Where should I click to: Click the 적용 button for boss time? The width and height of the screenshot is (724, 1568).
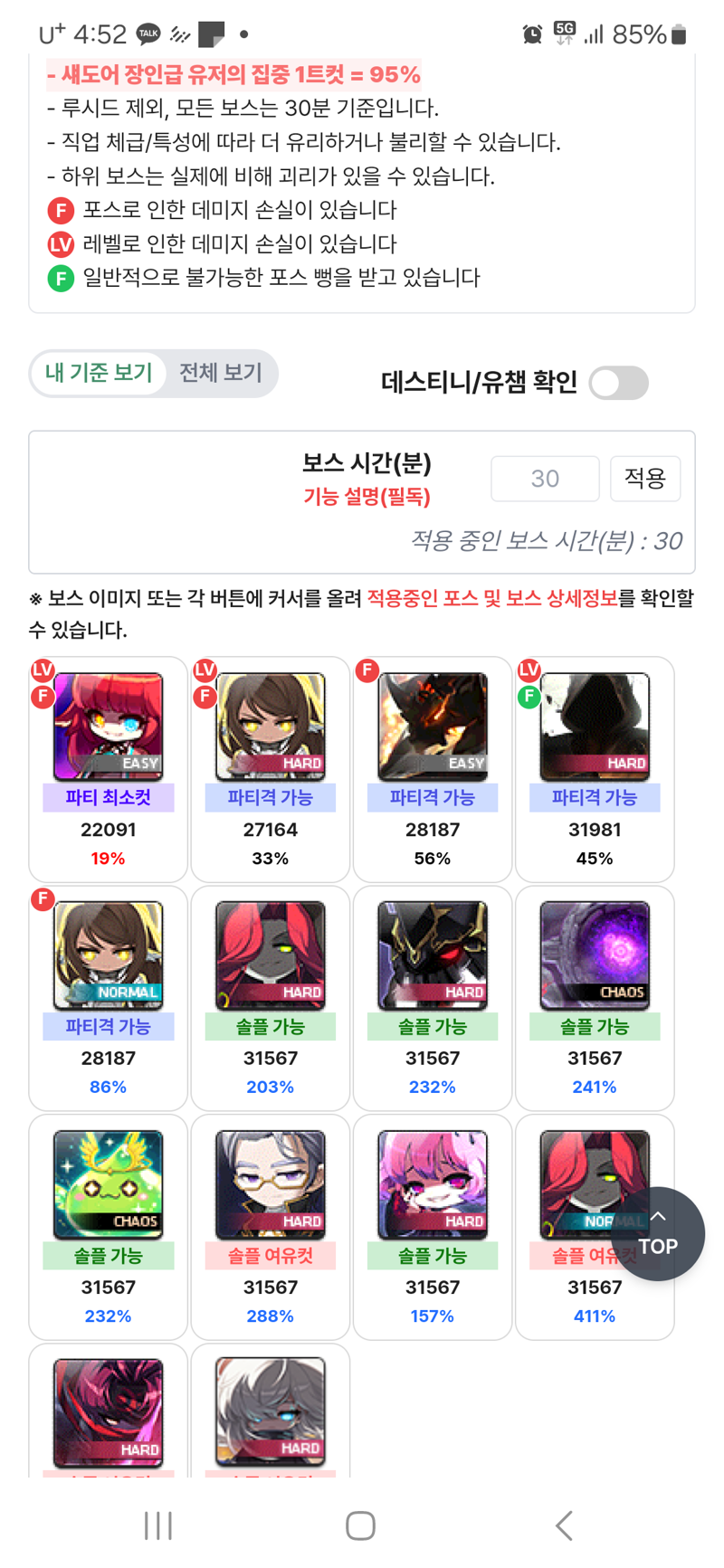(x=645, y=478)
